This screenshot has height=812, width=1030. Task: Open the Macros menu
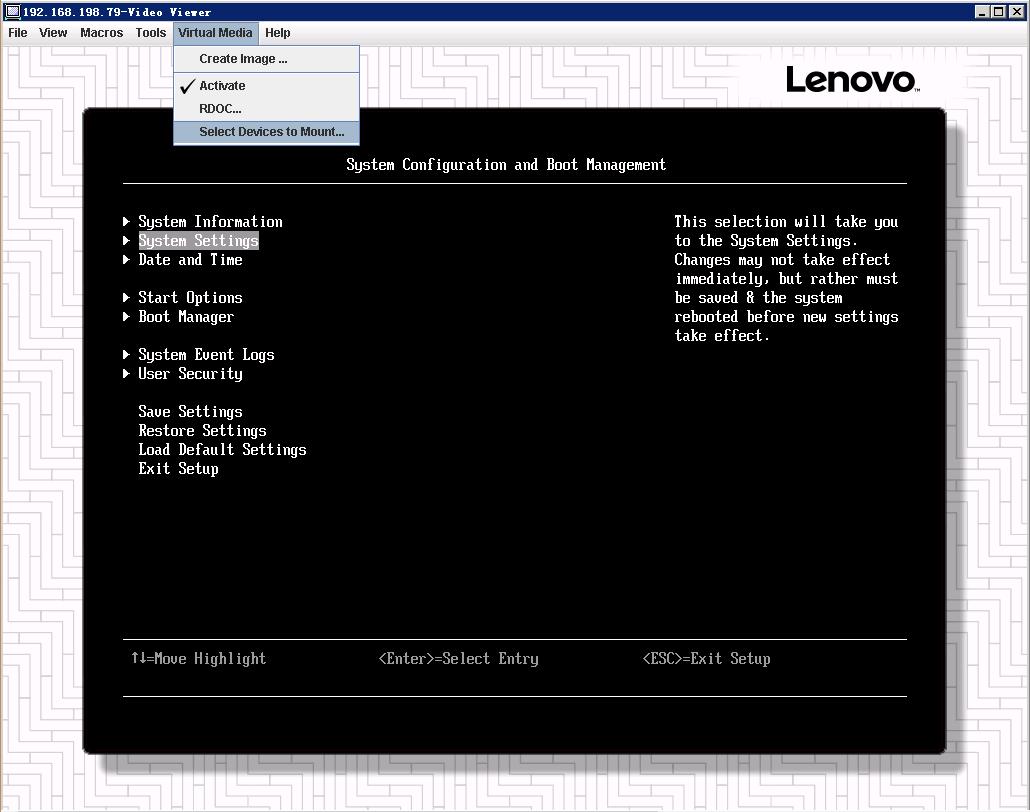tap(101, 33)
